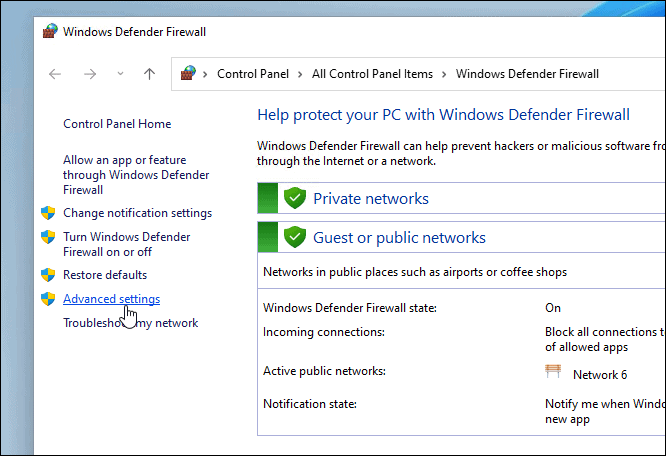Click the shield icon beside Restore defaults
666x456 pixels.
[x=47, y=274]
